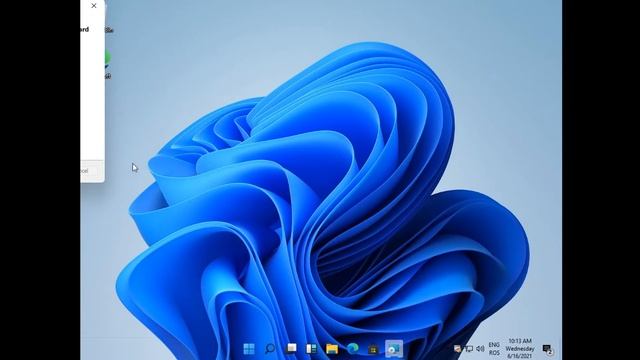This screenshot has width=640, height=360.
Task: Open the clock and date flyout
Action: point(520,349)
